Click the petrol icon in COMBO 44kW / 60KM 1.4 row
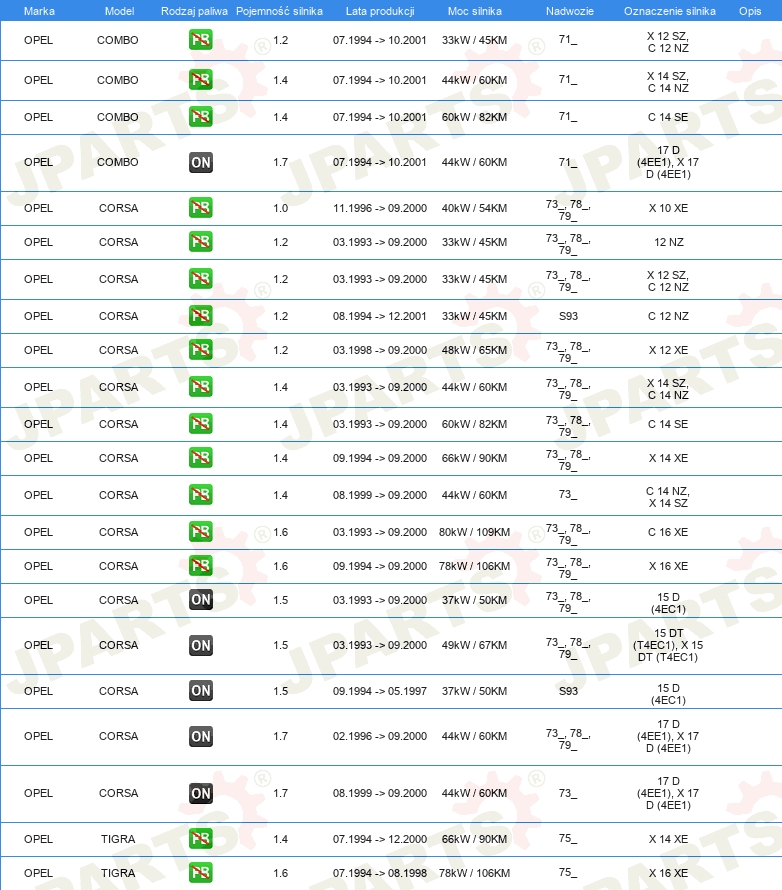The image size is (782, 890). click(200, 79)
